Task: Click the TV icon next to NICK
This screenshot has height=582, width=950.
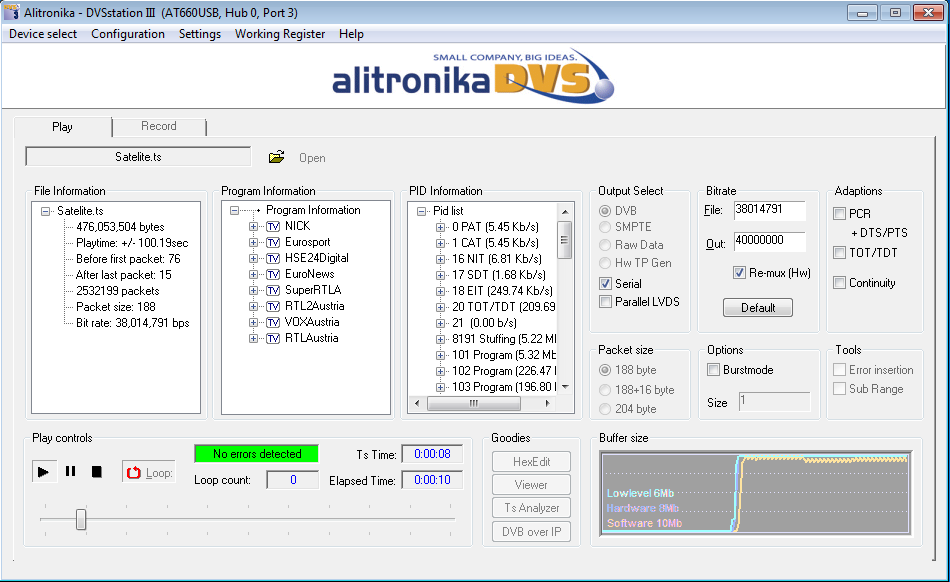Action: [x=273, y=226]
